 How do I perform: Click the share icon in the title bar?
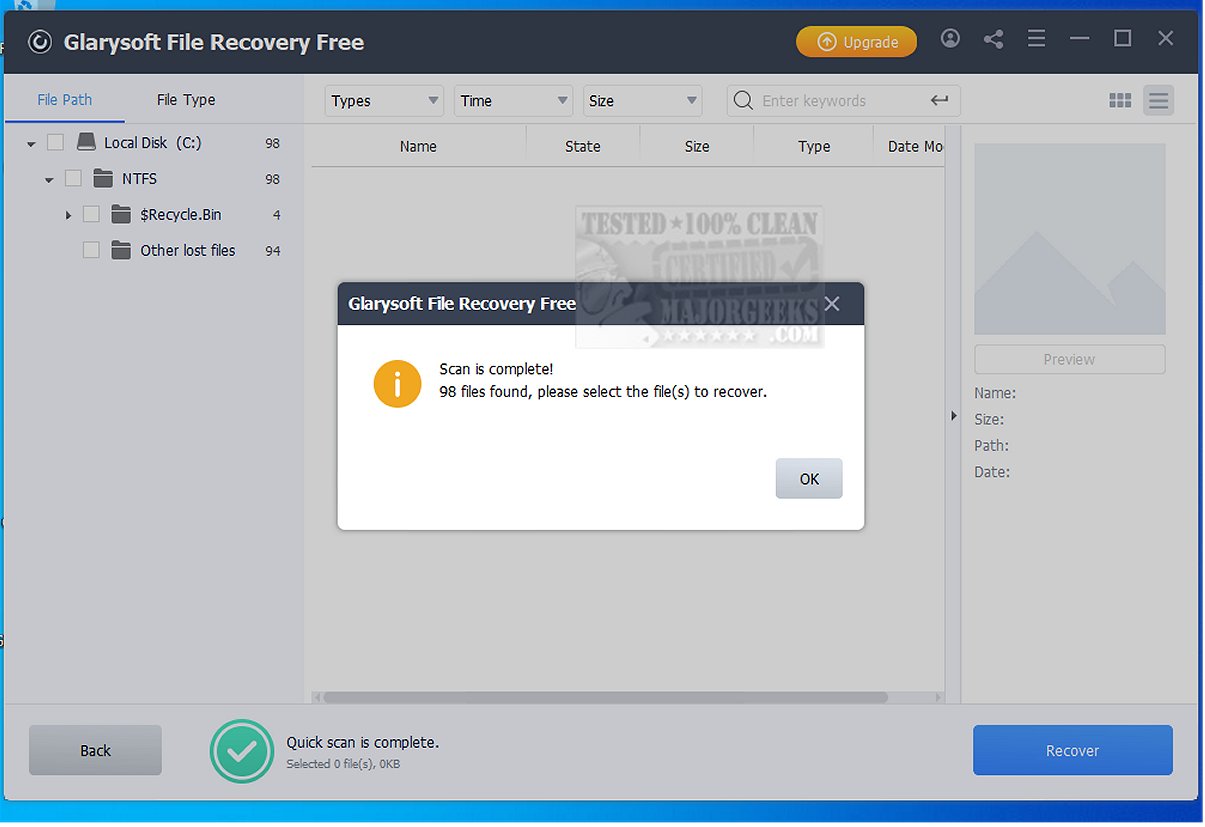pyautogui.click(x=993, y=38)
